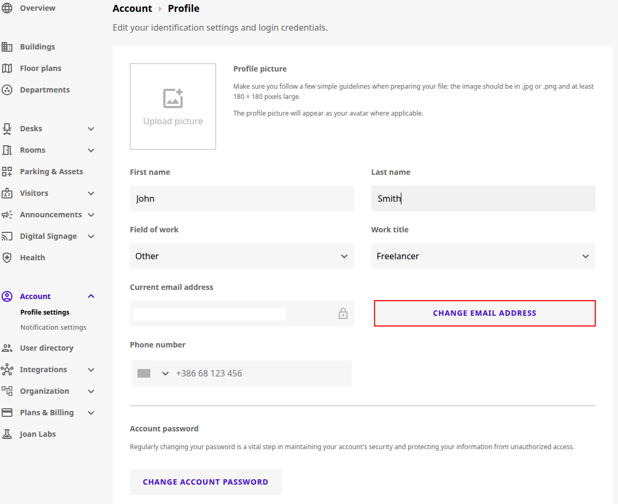Expand the Desks menu chevron

click(x=91, y=129)
